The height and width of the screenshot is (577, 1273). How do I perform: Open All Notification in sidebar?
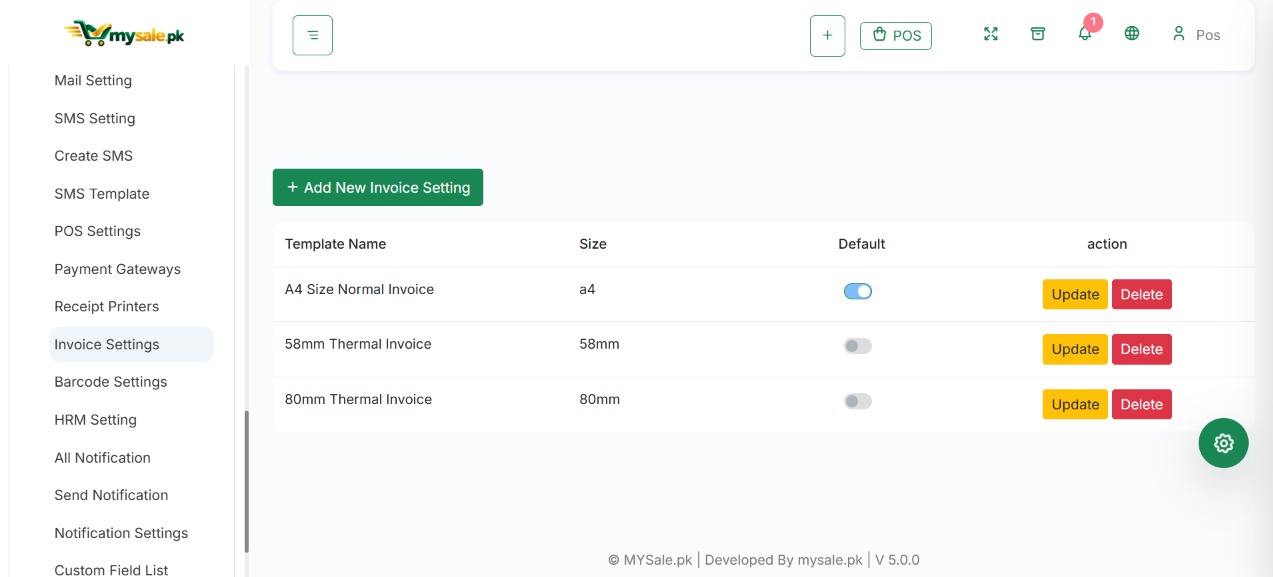[103, 458]
